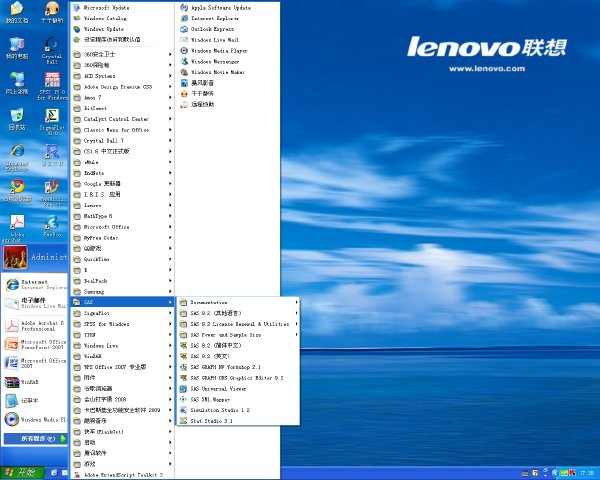
Task: Launch Windows Media Player from programs submenu
Action: pos(214,51)
